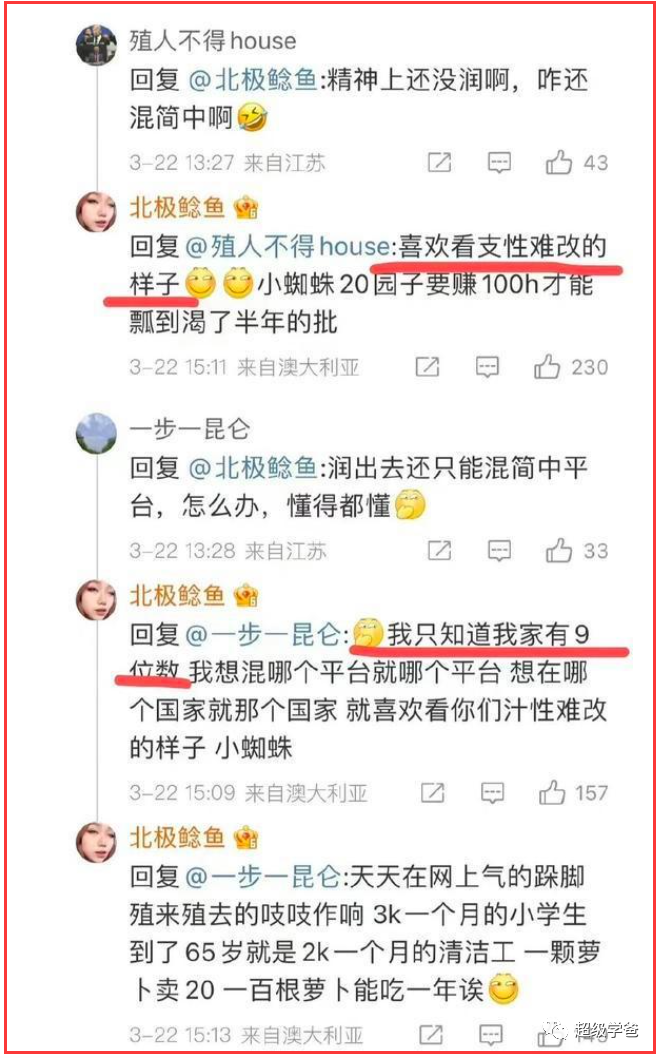659x1058 pixels.
Task: Like the comment with 33 likes
Action: (x=558, y=551)
